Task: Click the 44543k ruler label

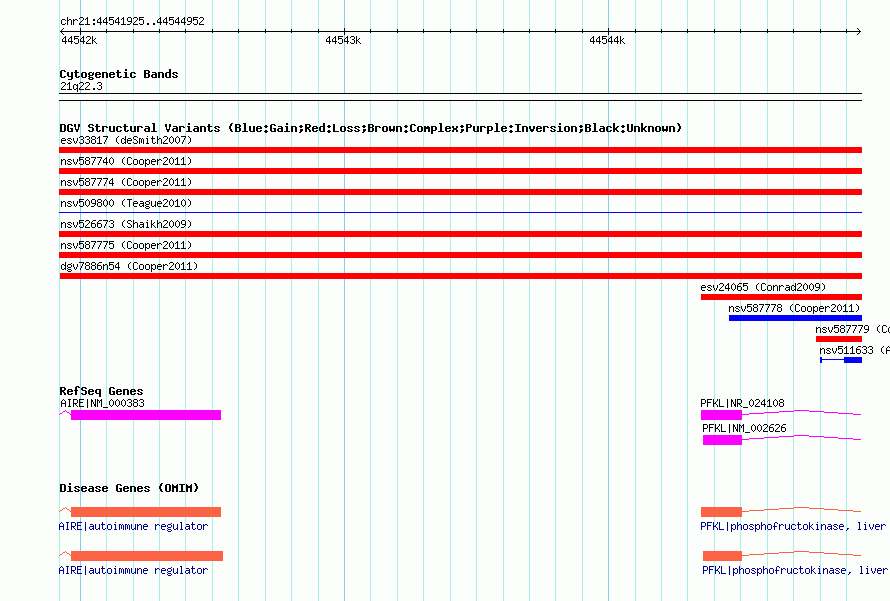Action: tap(343, 40)
